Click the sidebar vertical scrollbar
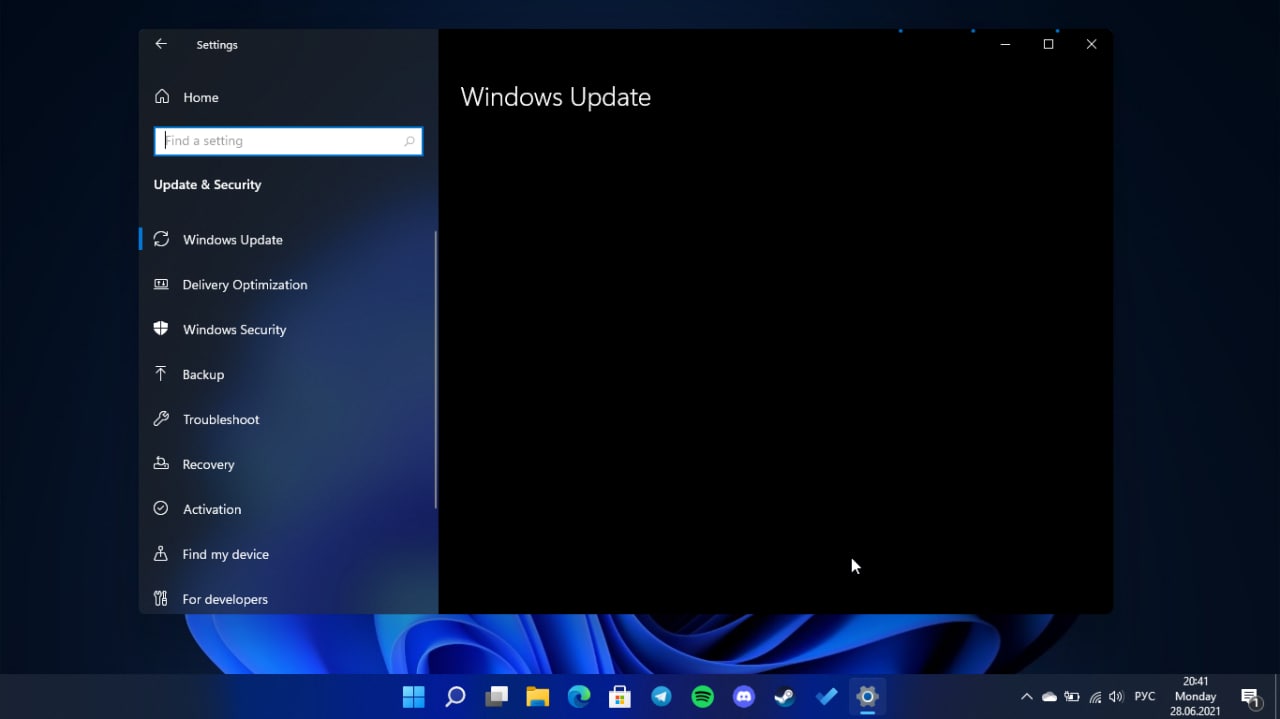This screenshot has height=719, width=1280. [x=436, y=370]
